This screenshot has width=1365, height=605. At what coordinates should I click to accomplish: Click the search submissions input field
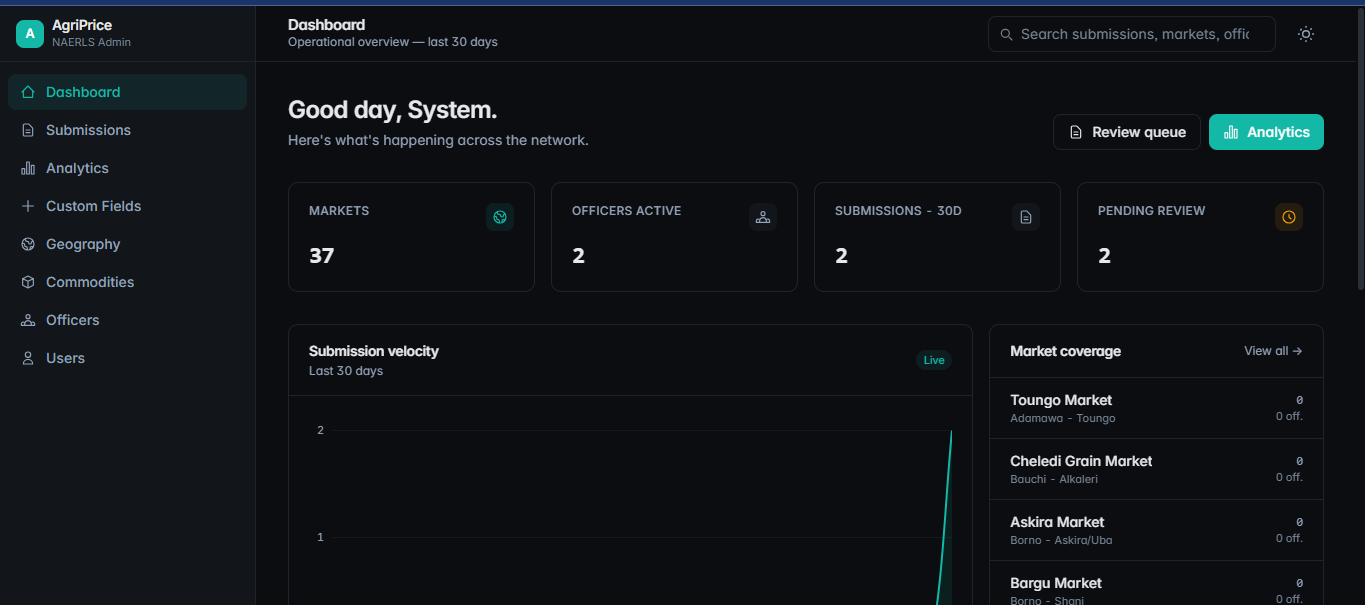(1132, 34)
